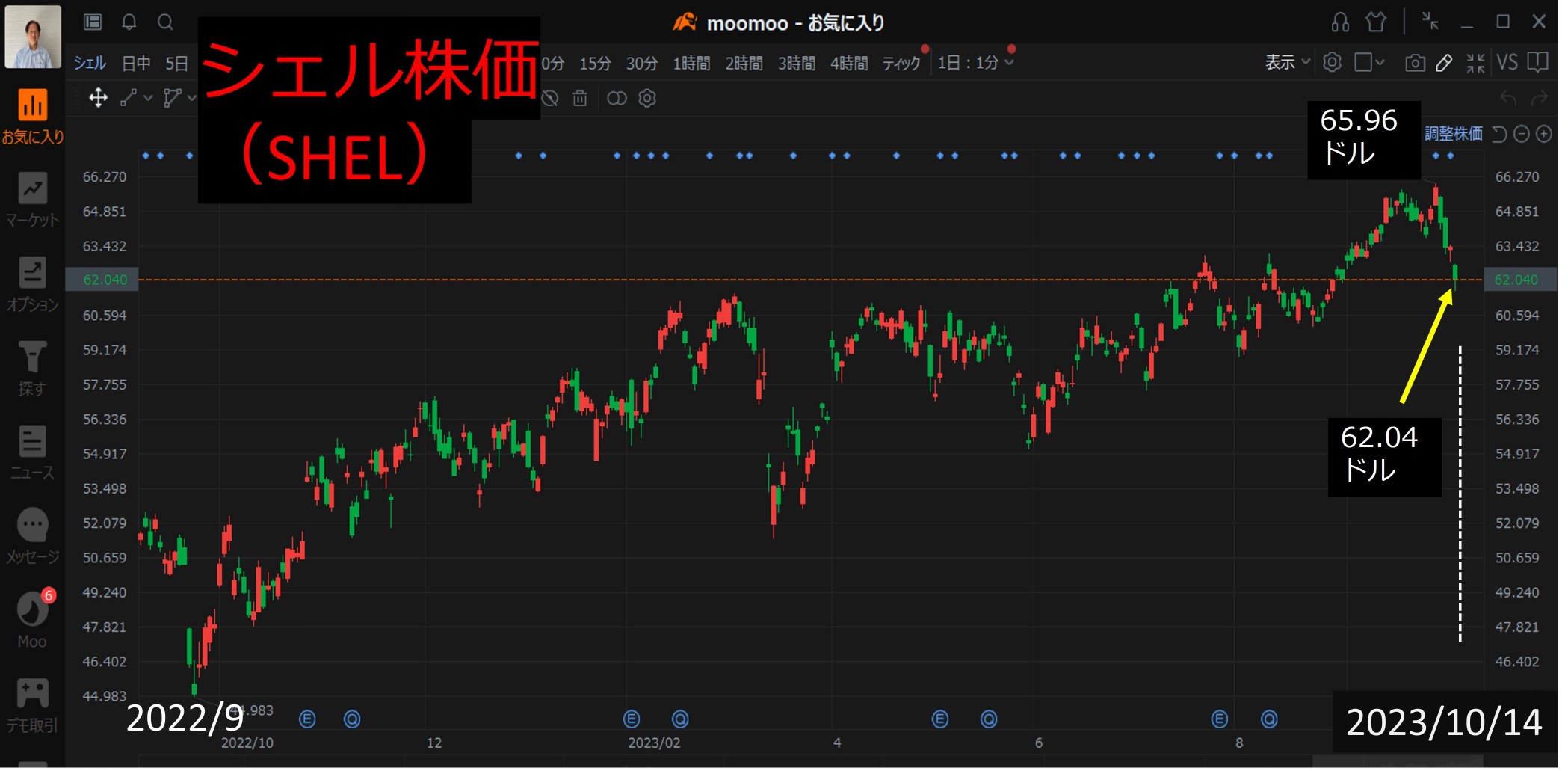Take a chart snapshot with camera icon
1568x771 pixels.
point(1415,63)
